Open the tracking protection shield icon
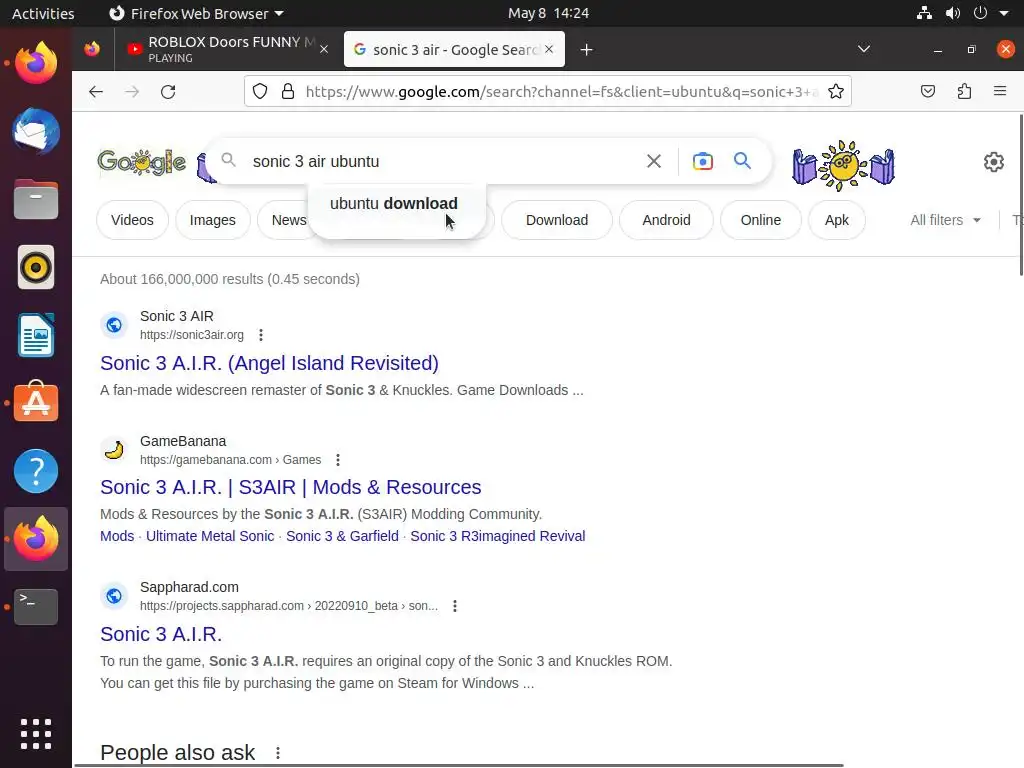 (x=260, y=91)
